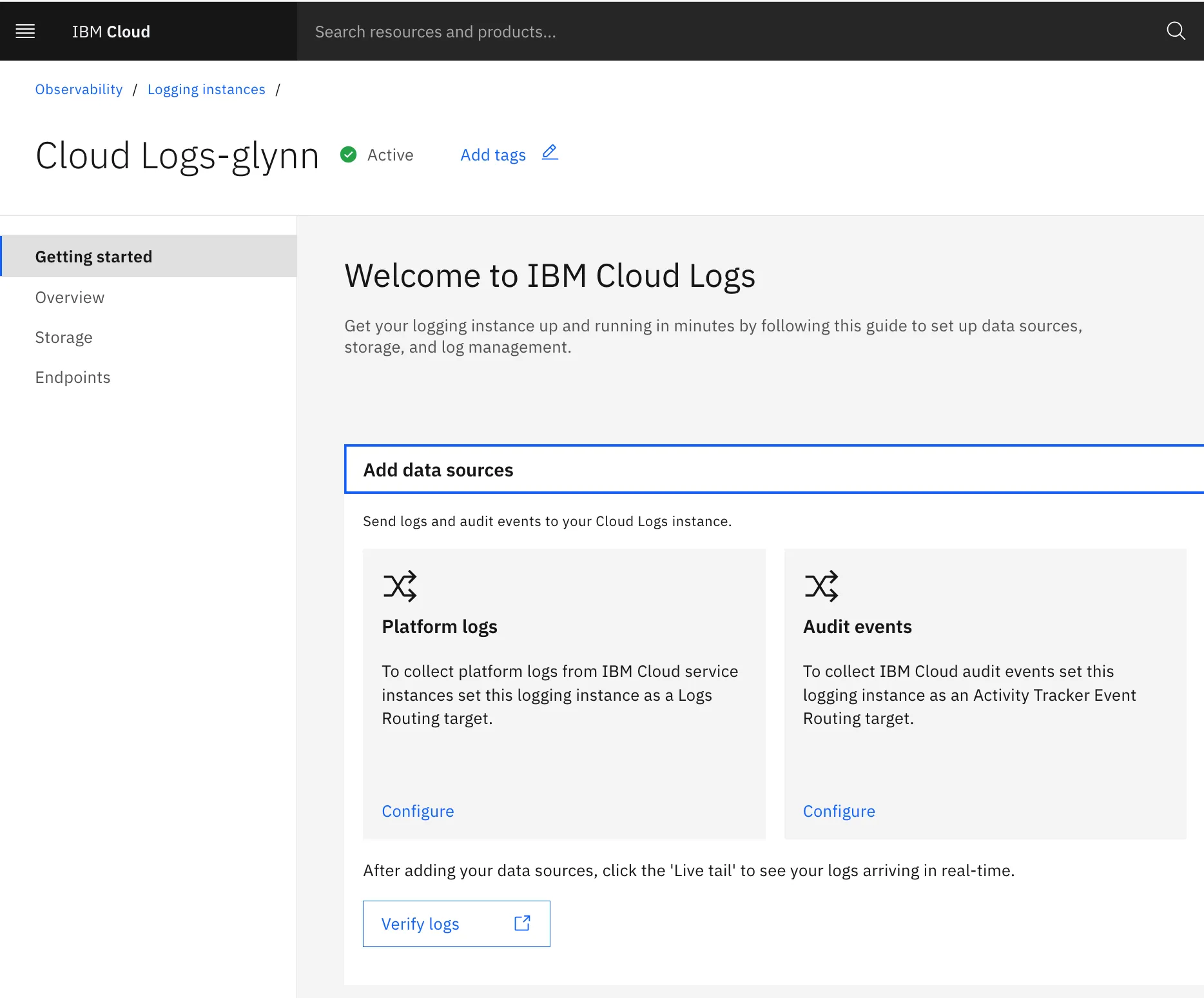Click the Verify logs button
Image resolution: width=1204 pixels, height=998 pixels.
(x=456, y=924)
